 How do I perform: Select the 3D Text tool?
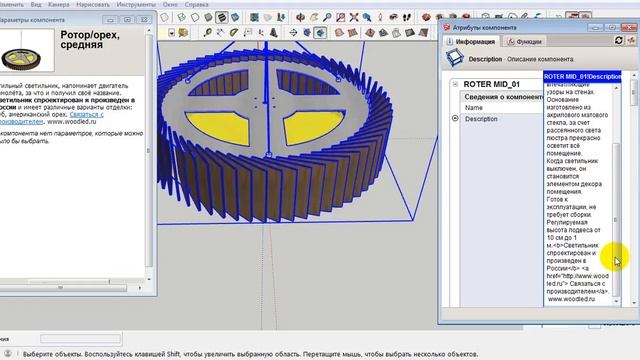click(273, 32)
